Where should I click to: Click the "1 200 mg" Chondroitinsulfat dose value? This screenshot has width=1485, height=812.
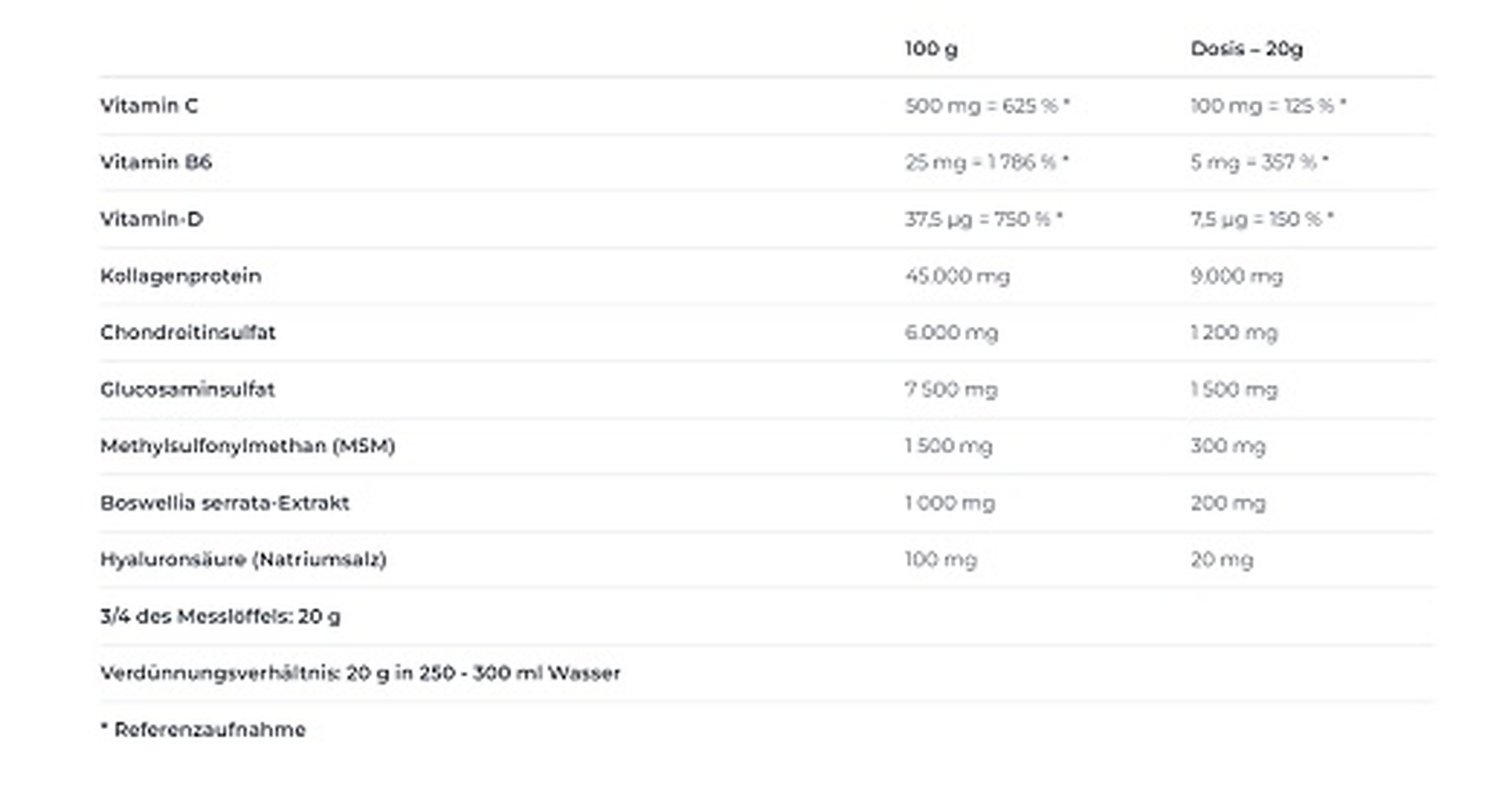[x=1234, y=333]
